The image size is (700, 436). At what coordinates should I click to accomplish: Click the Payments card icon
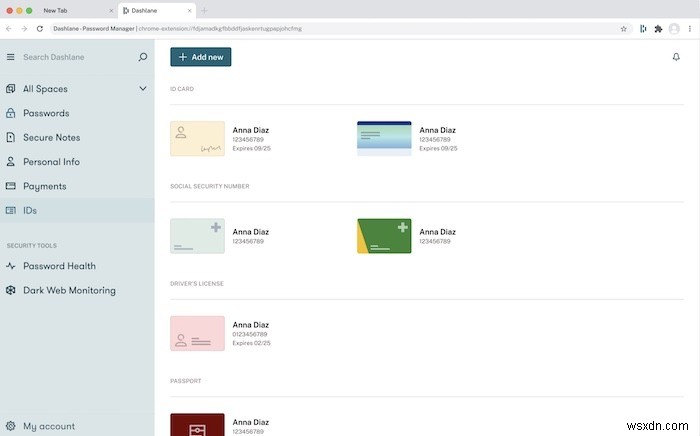pyautogui.click(x=11, y=186)
